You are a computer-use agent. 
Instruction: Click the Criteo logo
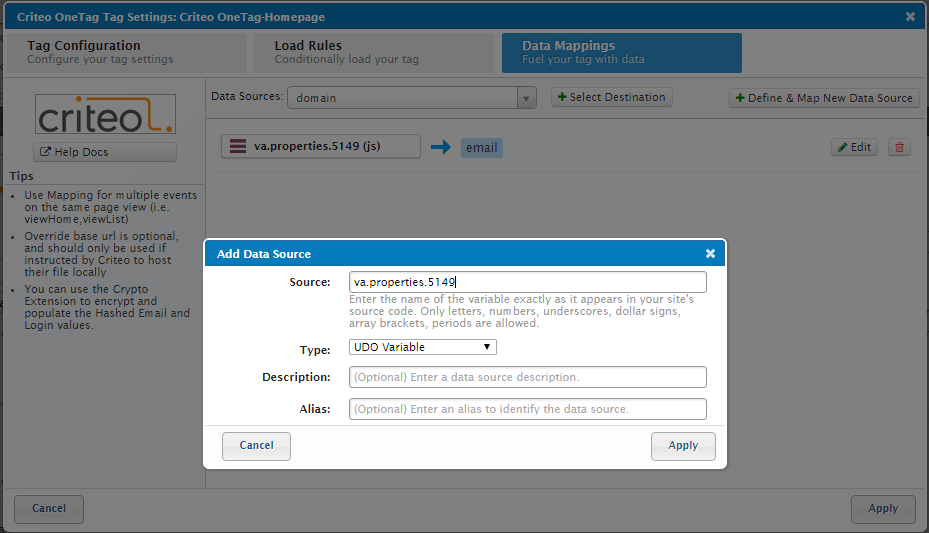[x=105, y=114]
